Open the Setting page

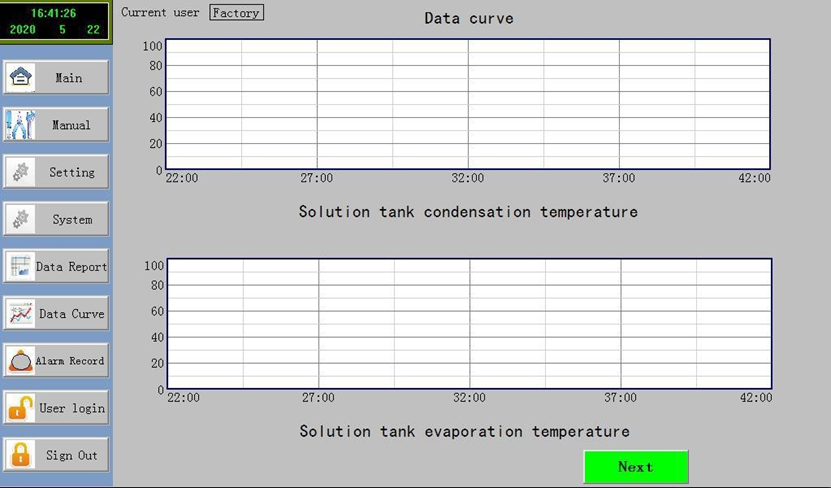(x=56, y=172)
